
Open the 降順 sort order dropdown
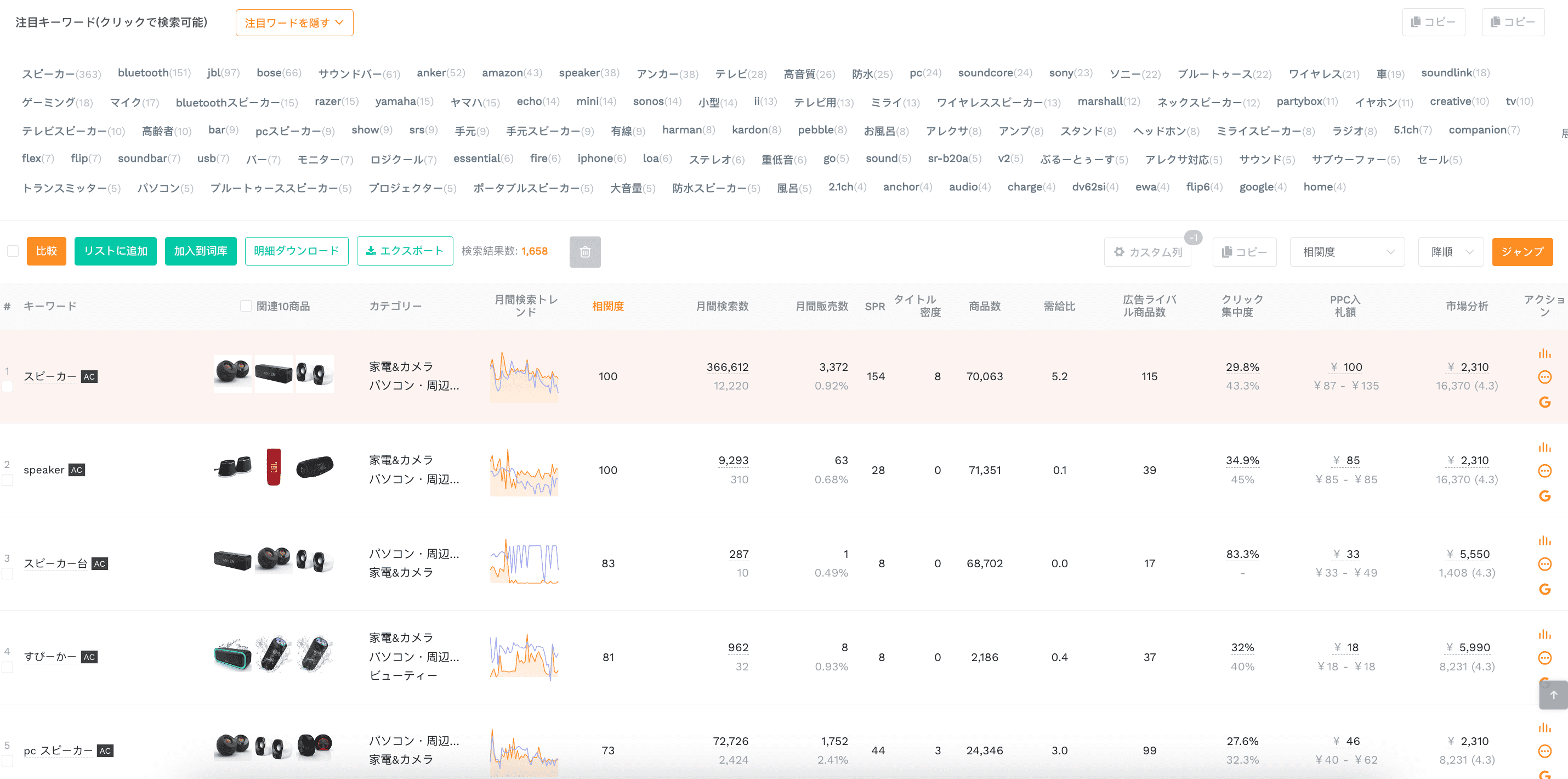1451,252
